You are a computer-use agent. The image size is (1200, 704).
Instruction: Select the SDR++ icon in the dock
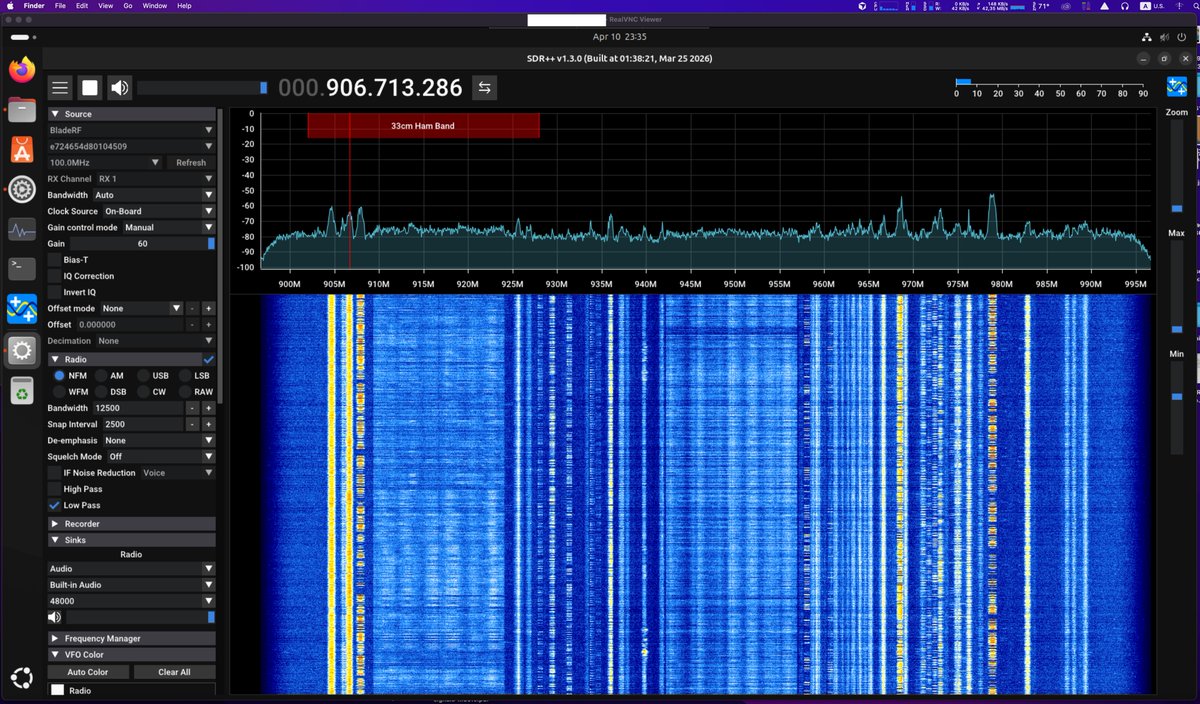point(22,309)
